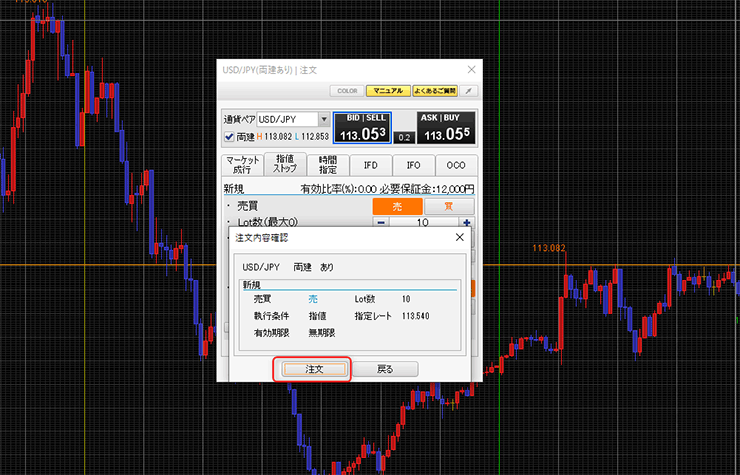Viewport: 740px width, 475px height.
Task: Click the pin icon in order window
Action: (x=469, y=91)
